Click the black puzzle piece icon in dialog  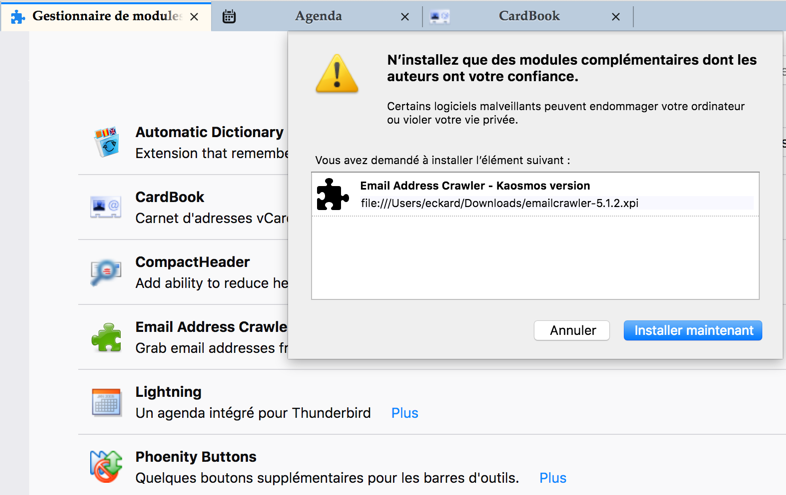click(333, 194)
